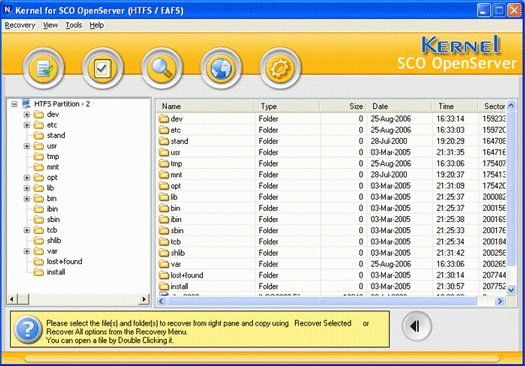Open the View menu
The width and height of the screenshot is (525, 366).
50,25
